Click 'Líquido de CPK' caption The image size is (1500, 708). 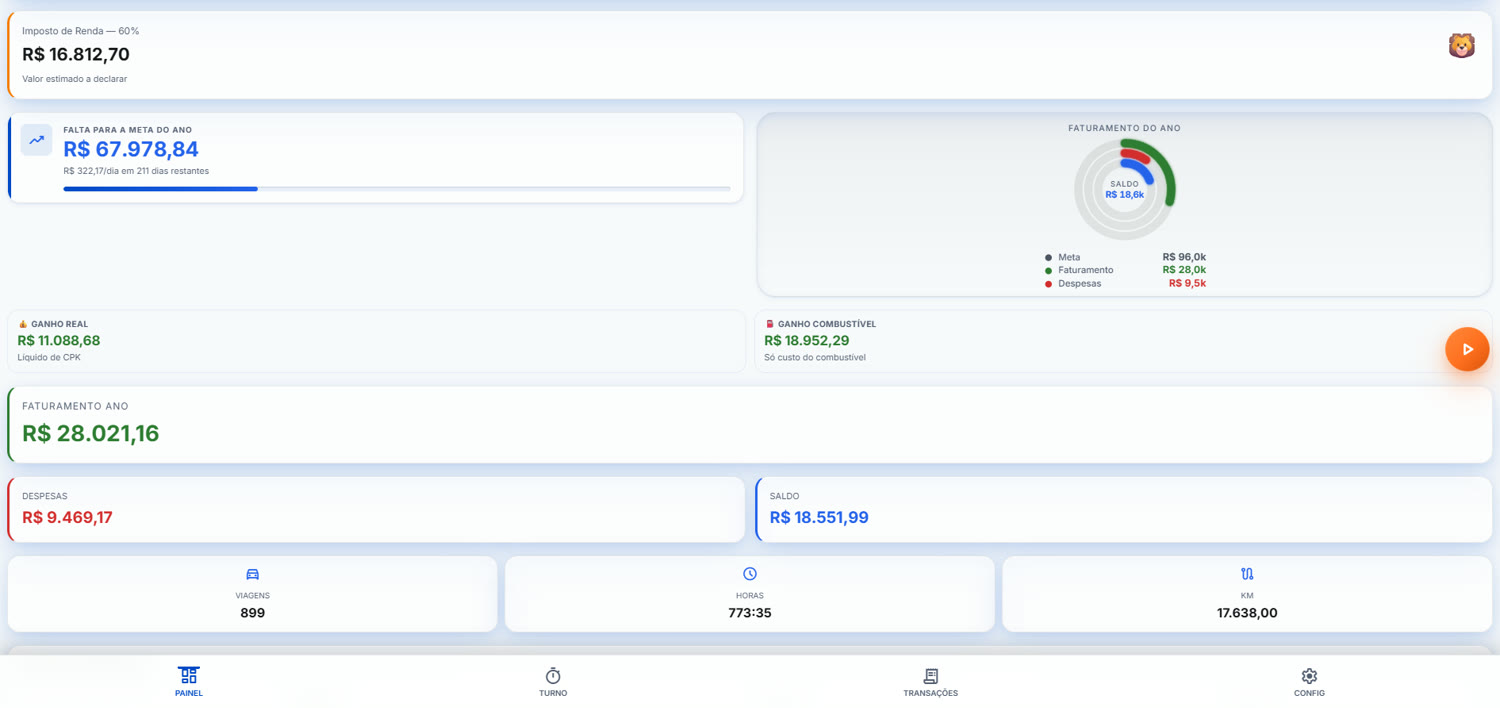tap(49, 357)
